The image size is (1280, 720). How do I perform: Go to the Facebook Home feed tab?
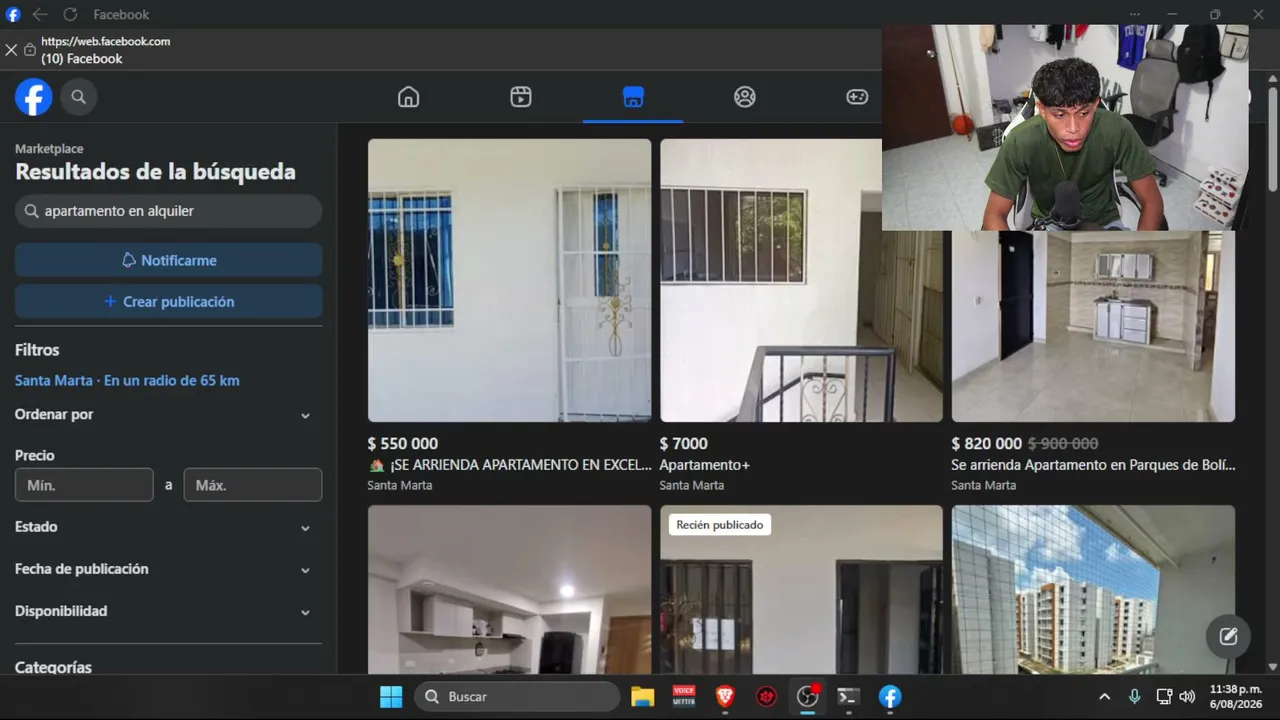(408, 97)
